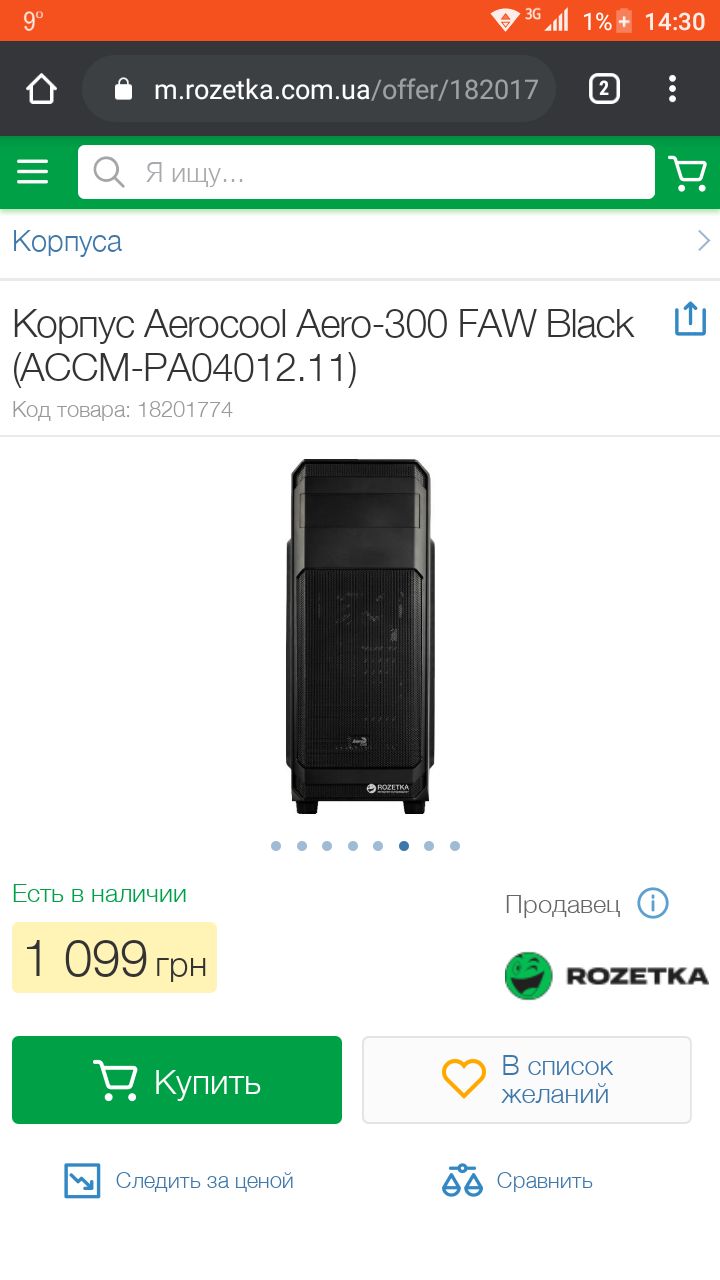Go to the Chrome home page icon
This screenshot has height=1280, width=720.
41,90
